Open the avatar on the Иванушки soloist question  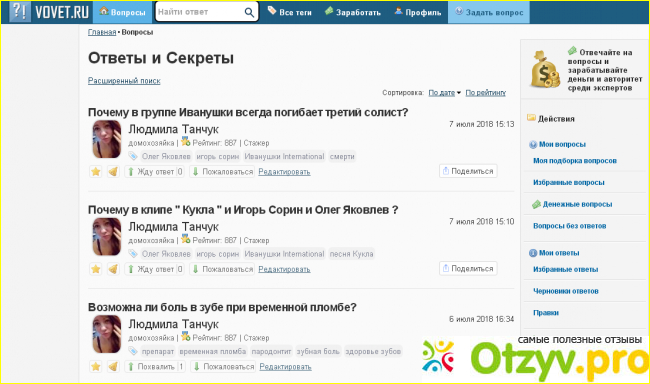(x=107, y=139)
